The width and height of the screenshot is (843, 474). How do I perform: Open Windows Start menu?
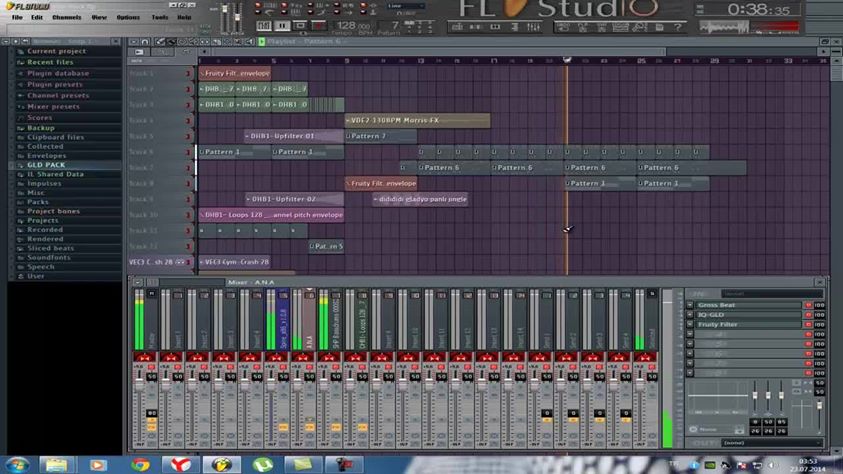[17, 464]
